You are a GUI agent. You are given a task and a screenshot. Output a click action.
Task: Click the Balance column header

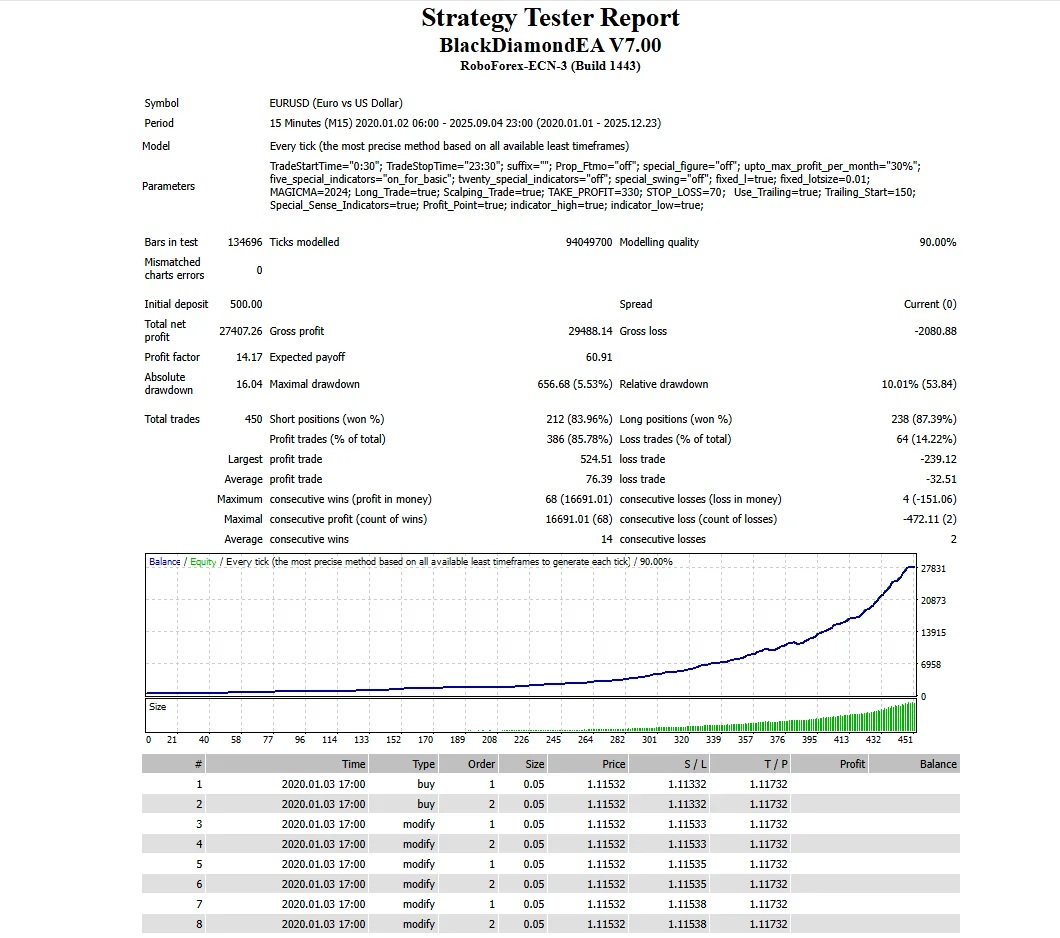pyautogui.click(x=937, y=764)
